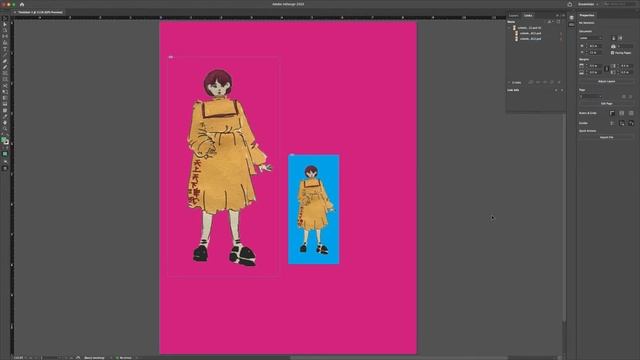Open the Essentials workspace dropdown

(x=589, y=4)
